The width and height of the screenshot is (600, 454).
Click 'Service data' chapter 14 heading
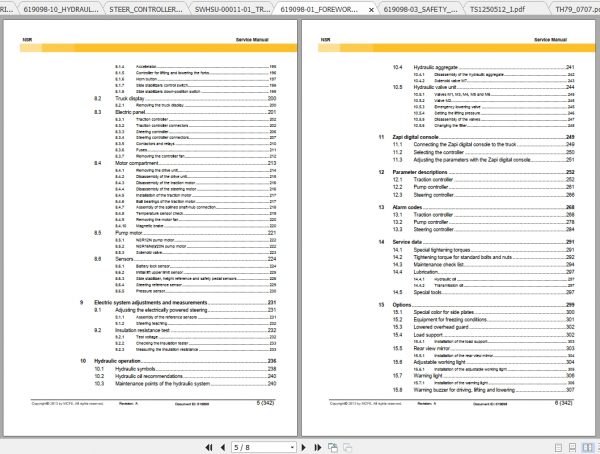click(407, 242)
